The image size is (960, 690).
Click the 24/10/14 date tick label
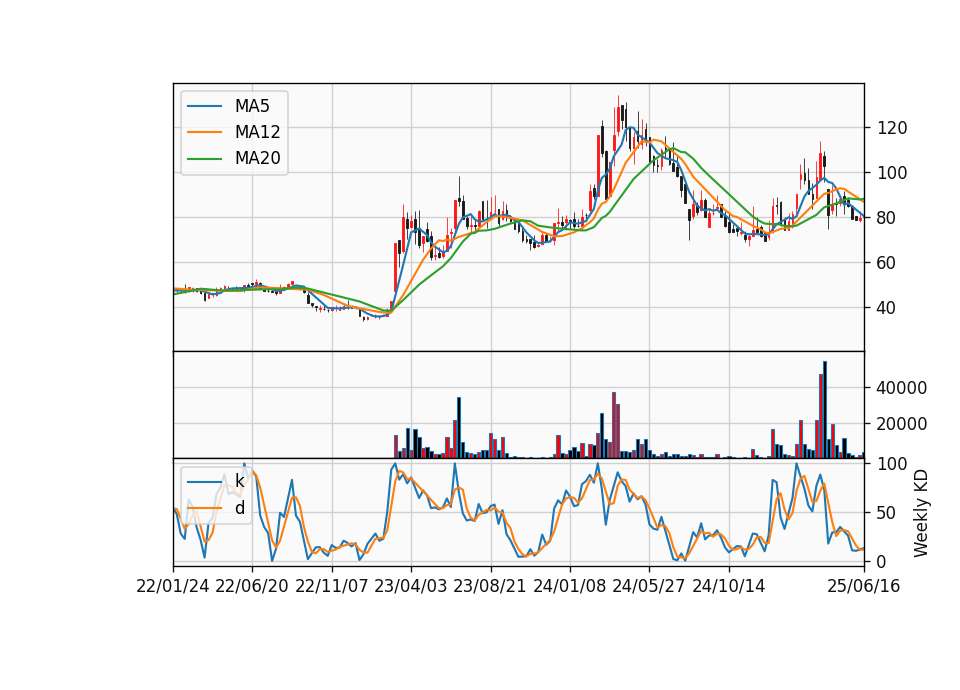(729, 586)
